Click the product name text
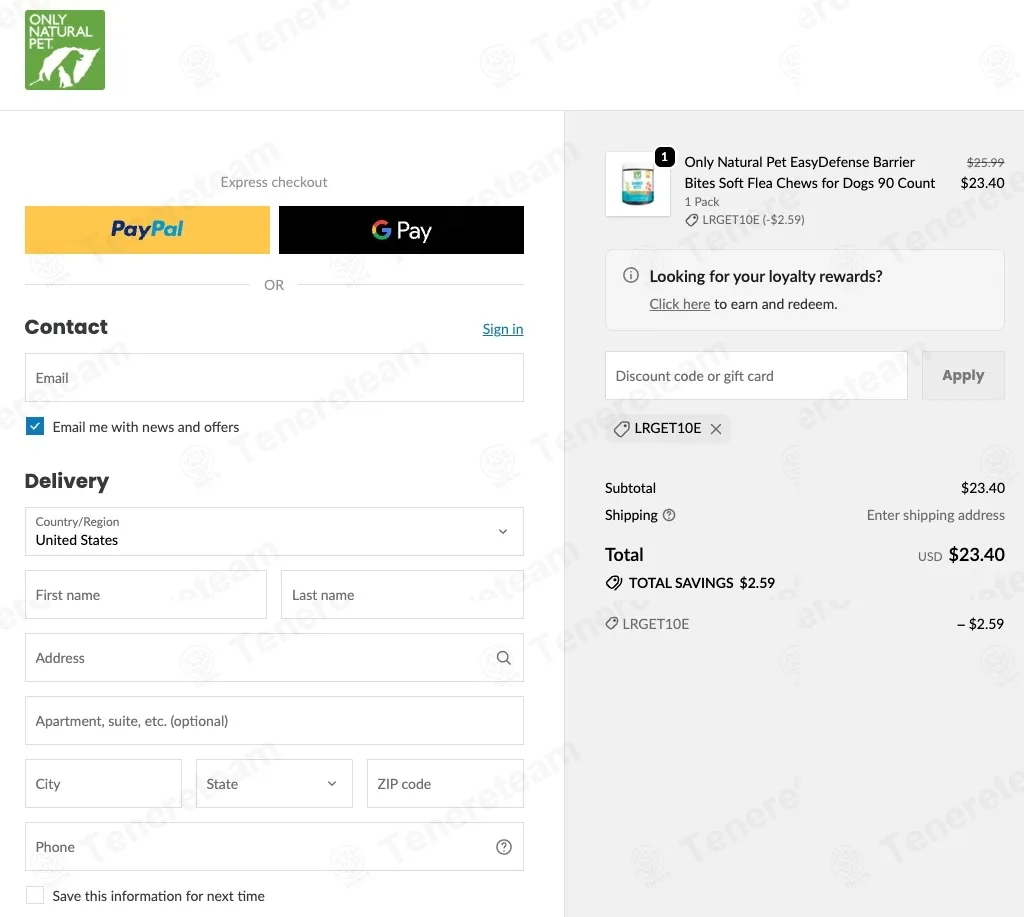 [810, 172]
